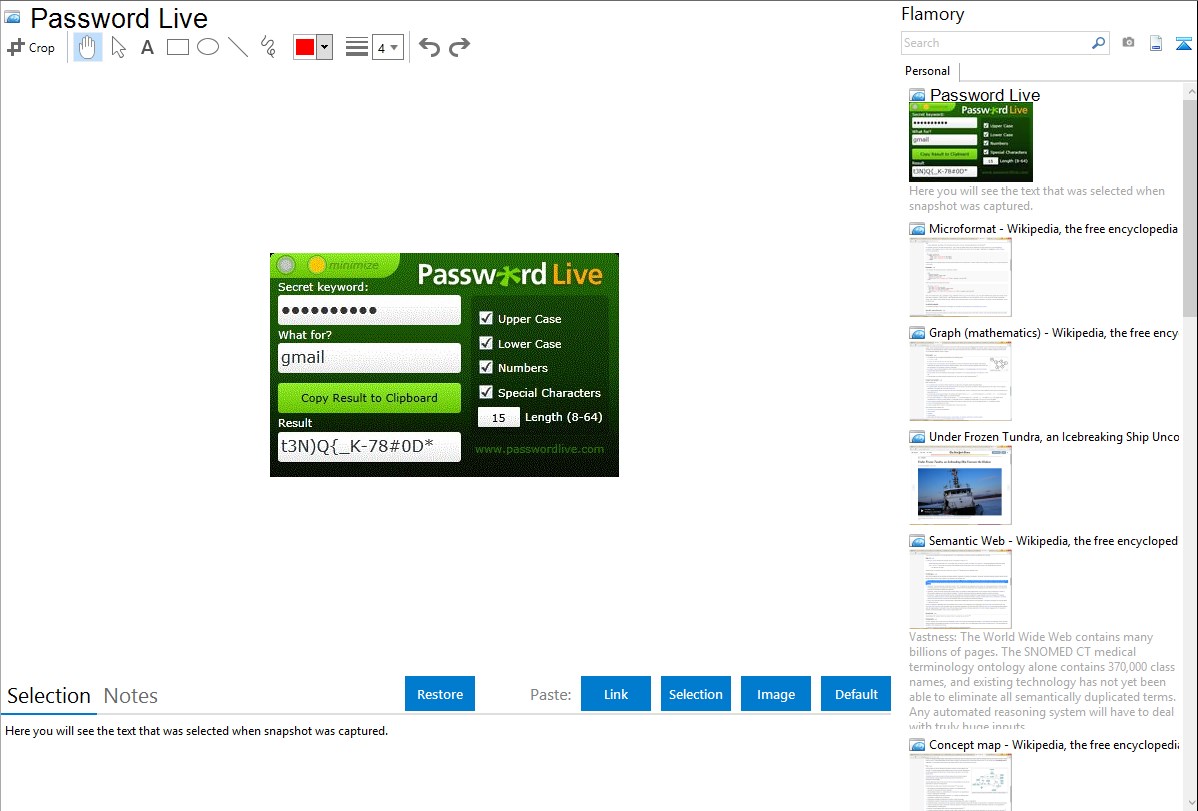Open the Microformat Wikipedia snapshot thumbnail

(960, 277)
